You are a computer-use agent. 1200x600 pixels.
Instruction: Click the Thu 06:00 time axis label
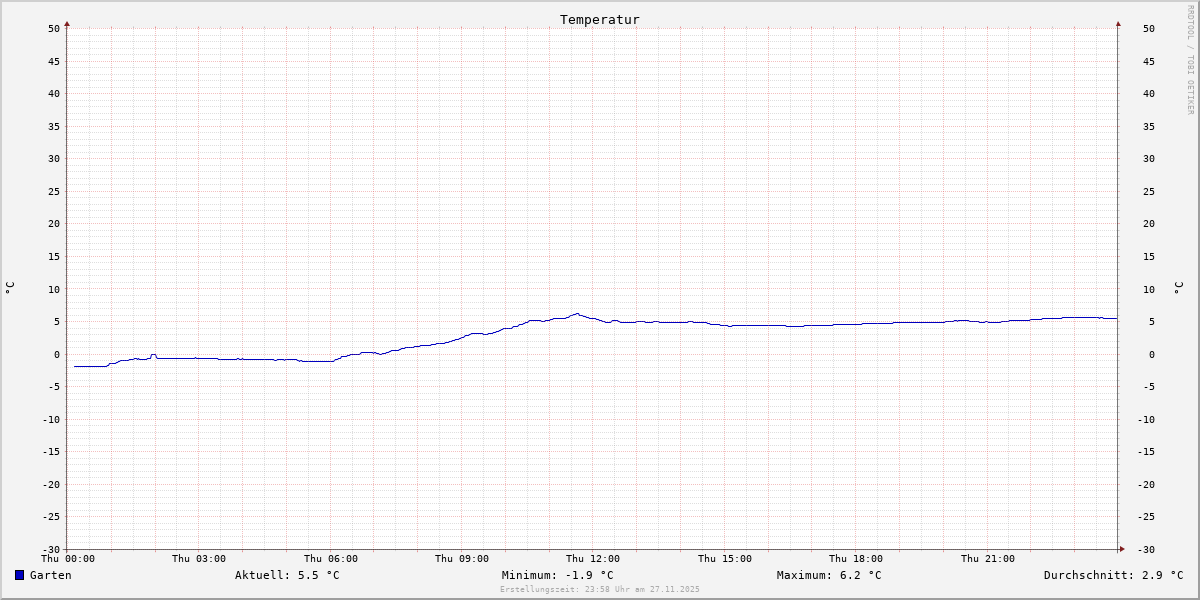[x=331, y=559]
